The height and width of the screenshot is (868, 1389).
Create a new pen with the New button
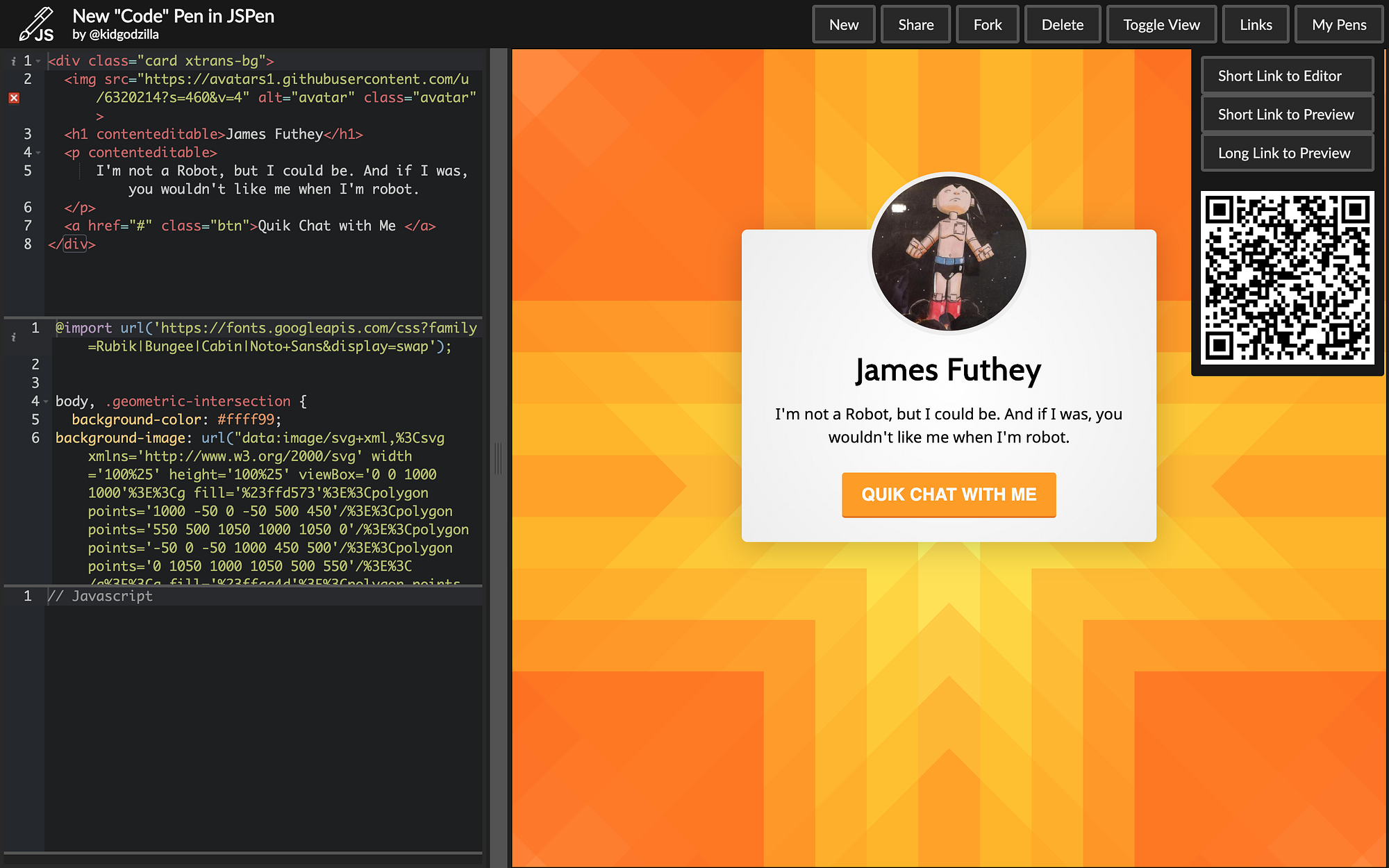[843, 24]
